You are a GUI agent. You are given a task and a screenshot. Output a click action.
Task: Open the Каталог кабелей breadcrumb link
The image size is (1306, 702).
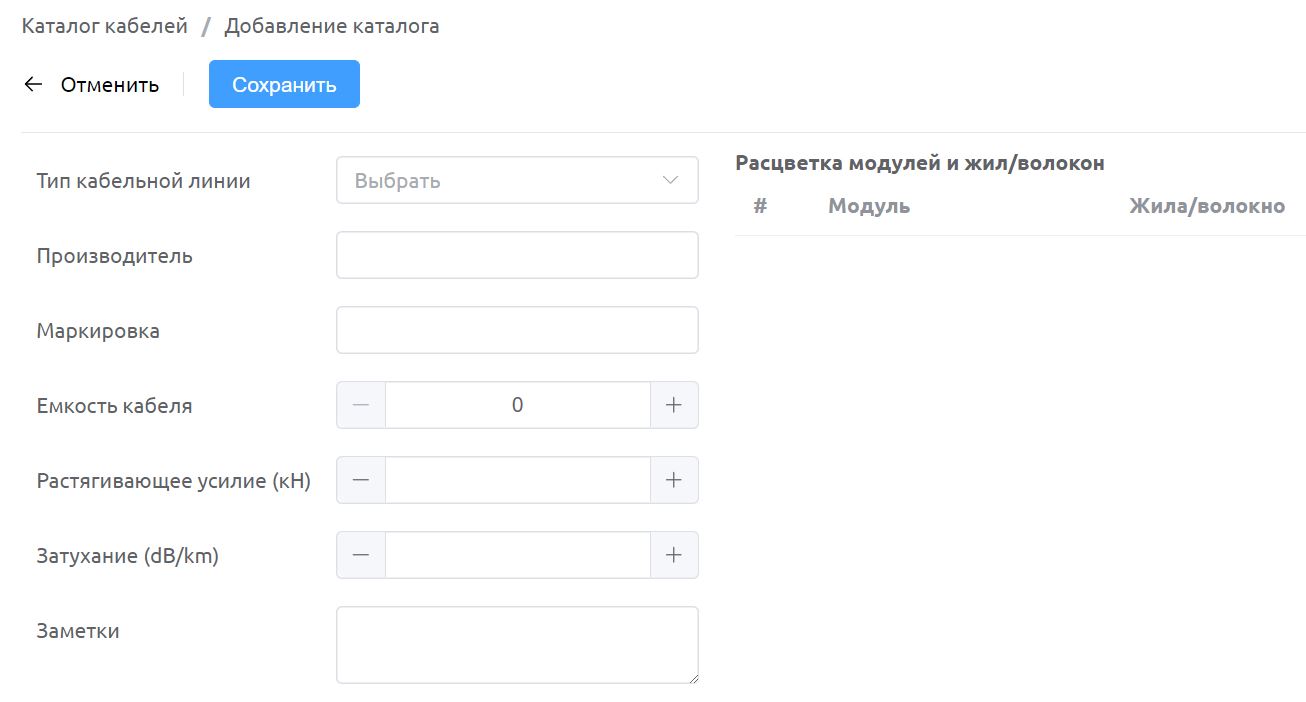(x=105, y=26)
